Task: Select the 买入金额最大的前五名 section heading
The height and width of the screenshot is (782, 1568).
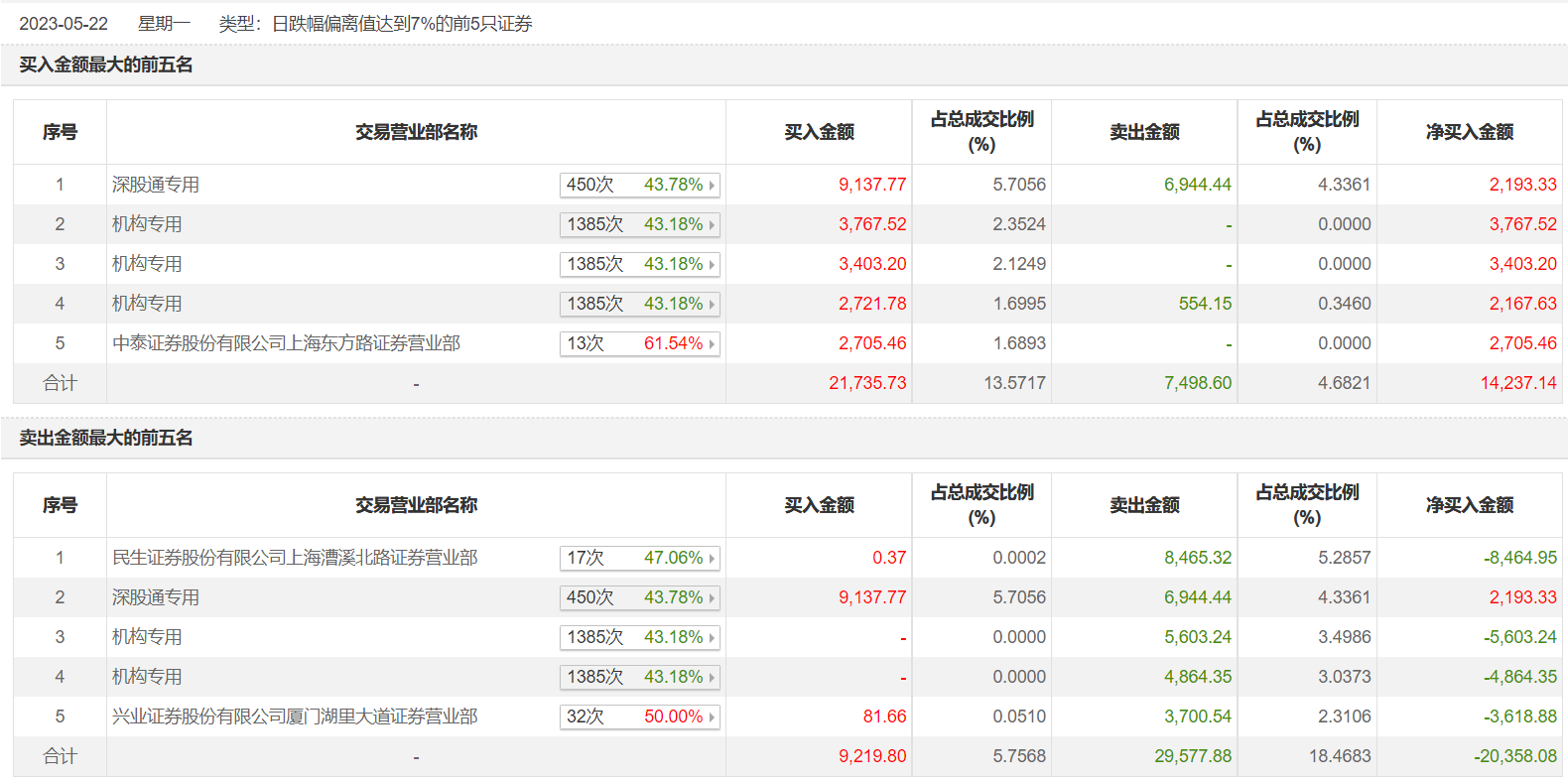Action: [106, 65]
